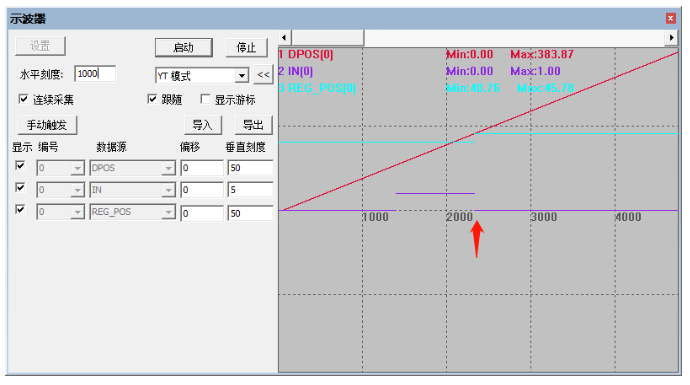Click the 偏移 offset field for IN
Image resolution: width=690 pixels, height=385 pixels.
click(202, 190)
